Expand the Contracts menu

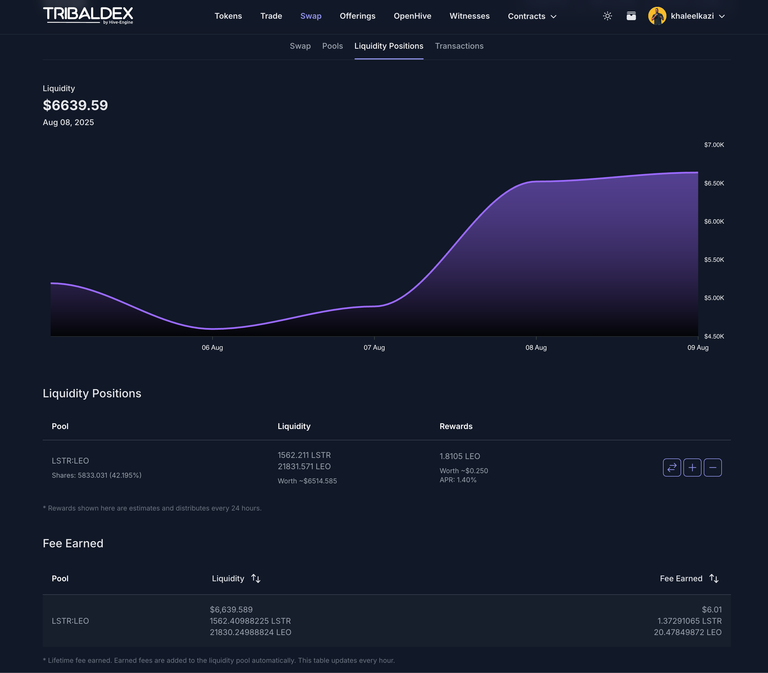[x=532, y=16]
